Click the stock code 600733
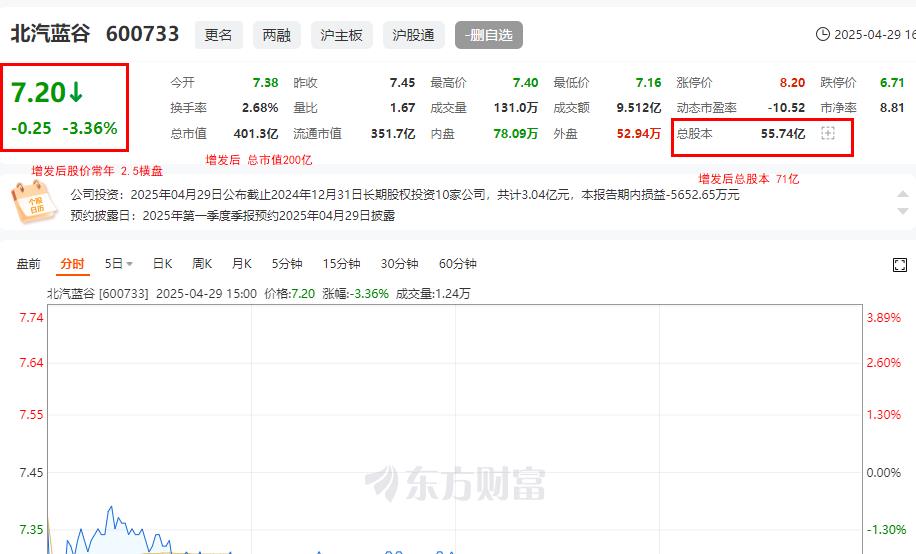 tap(143, 33)
